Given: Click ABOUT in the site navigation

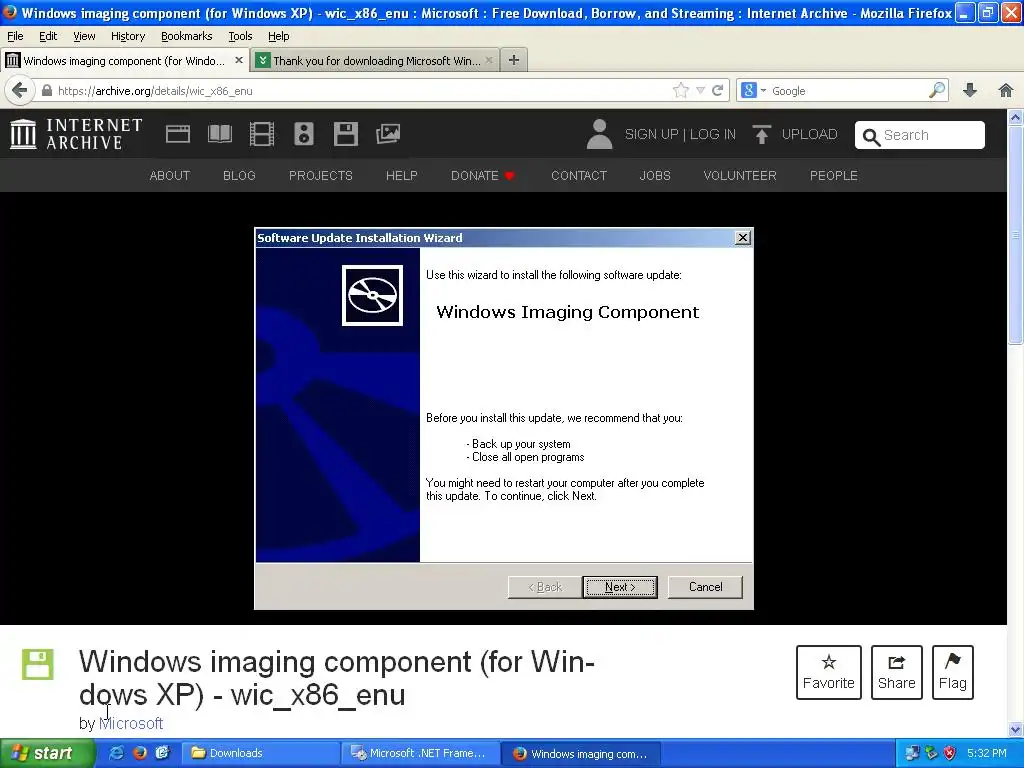Looking at the screenshot, I should [x=169, y=175].
